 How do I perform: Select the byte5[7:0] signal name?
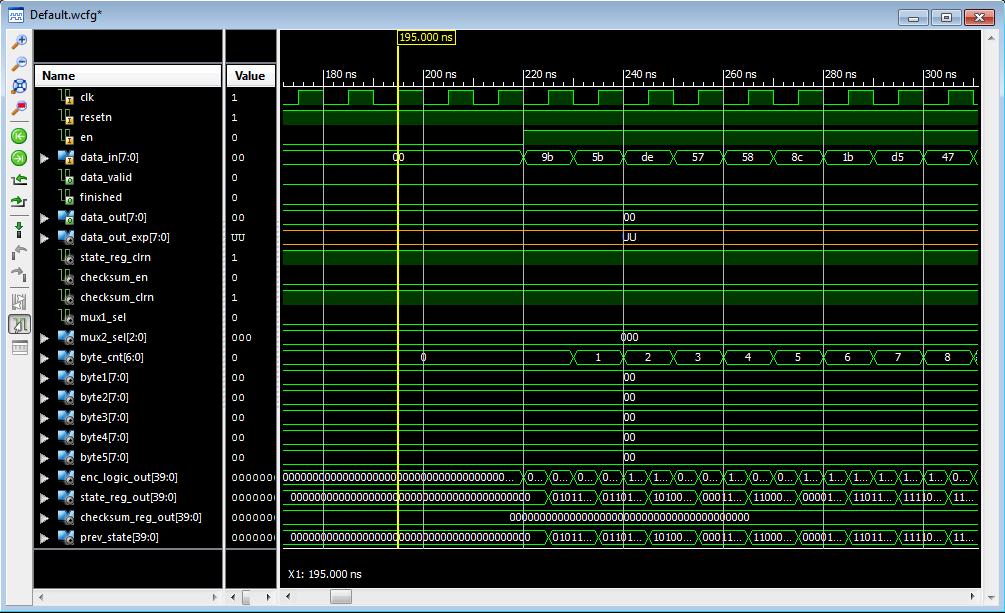(x=104, y=457)
